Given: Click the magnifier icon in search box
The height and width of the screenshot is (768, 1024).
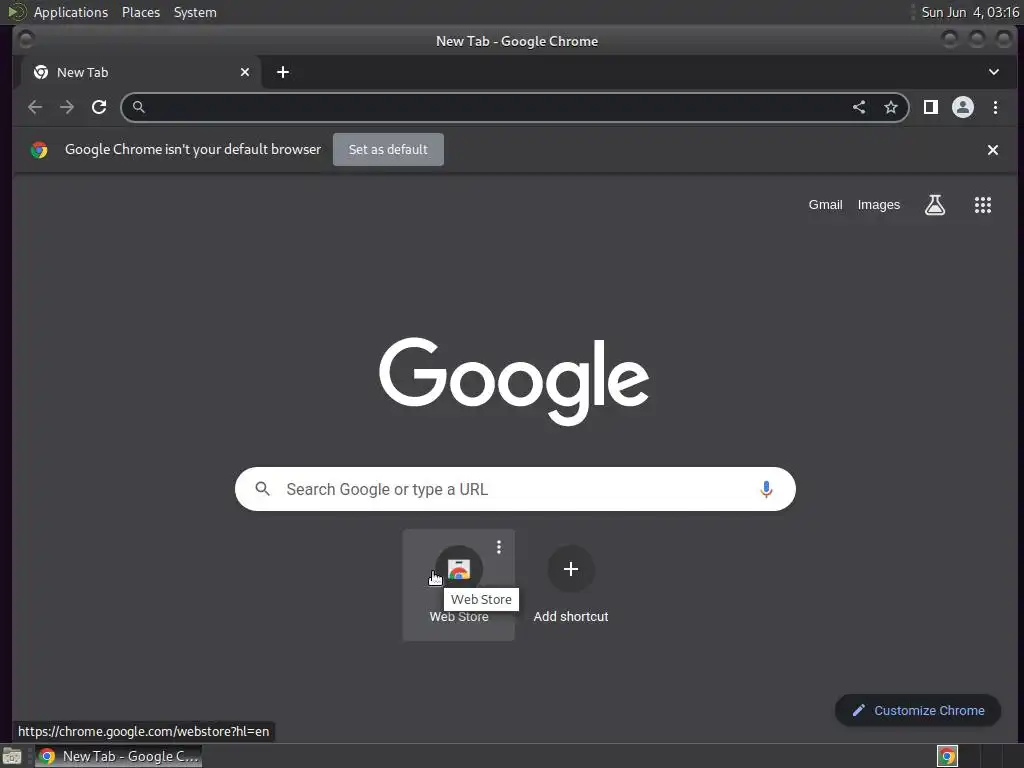Looking at the screenshot, I should click(263, 489).
